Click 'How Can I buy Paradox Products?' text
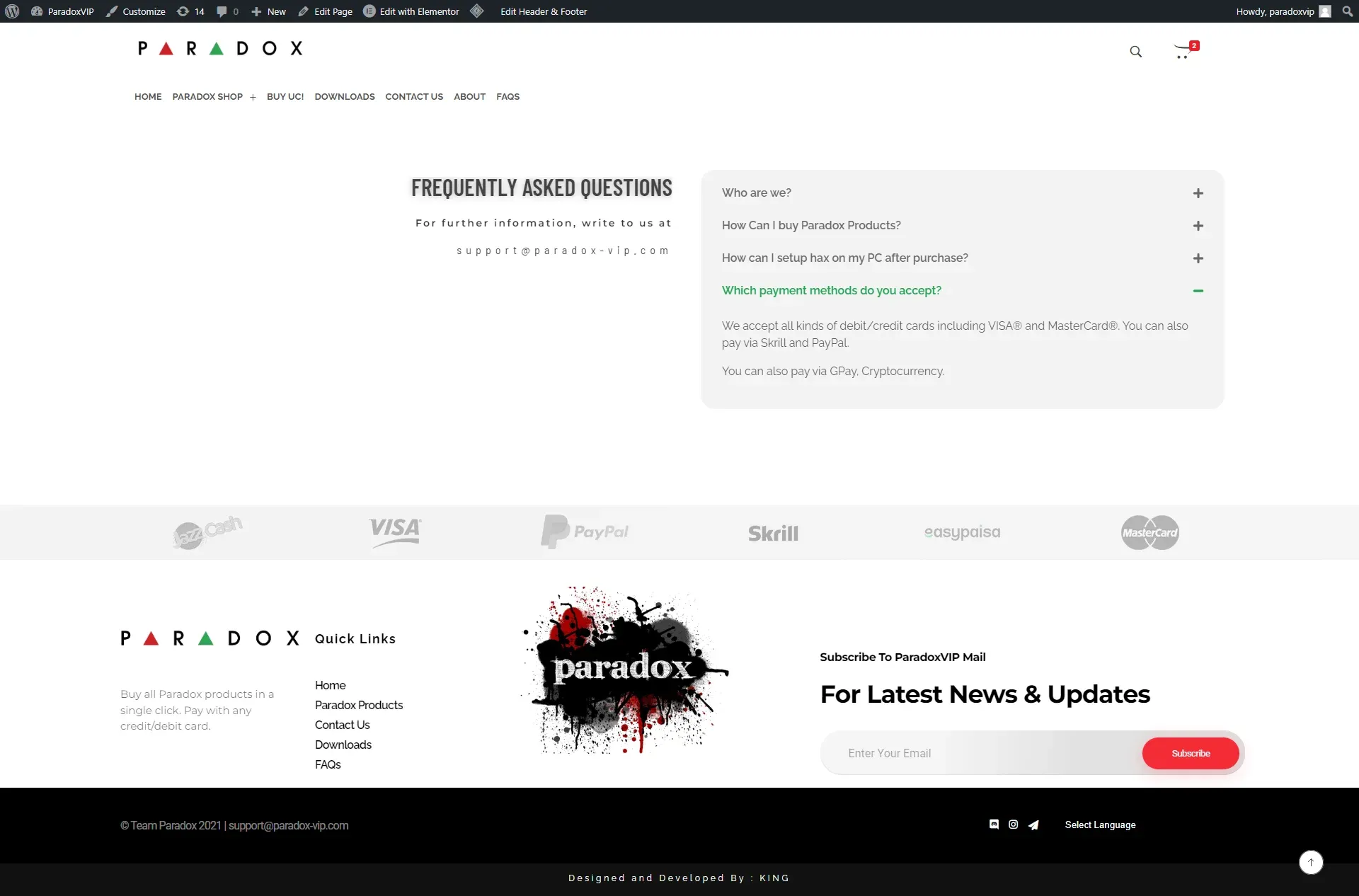 [x=811, y=225]
